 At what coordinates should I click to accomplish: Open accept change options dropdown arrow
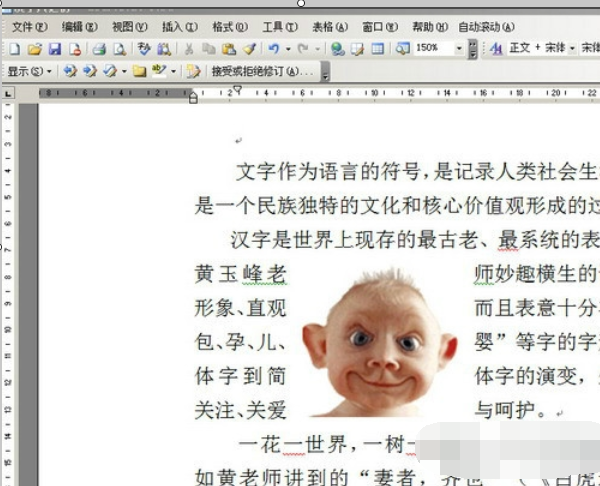click(x=124, y=71)
